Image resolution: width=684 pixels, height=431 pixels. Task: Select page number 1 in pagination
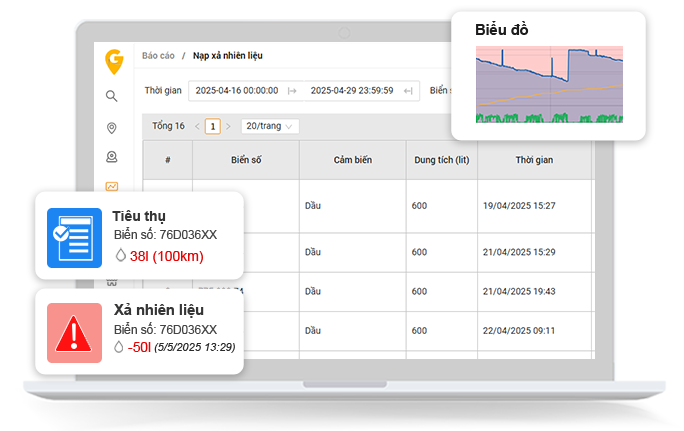coord(212,126)
